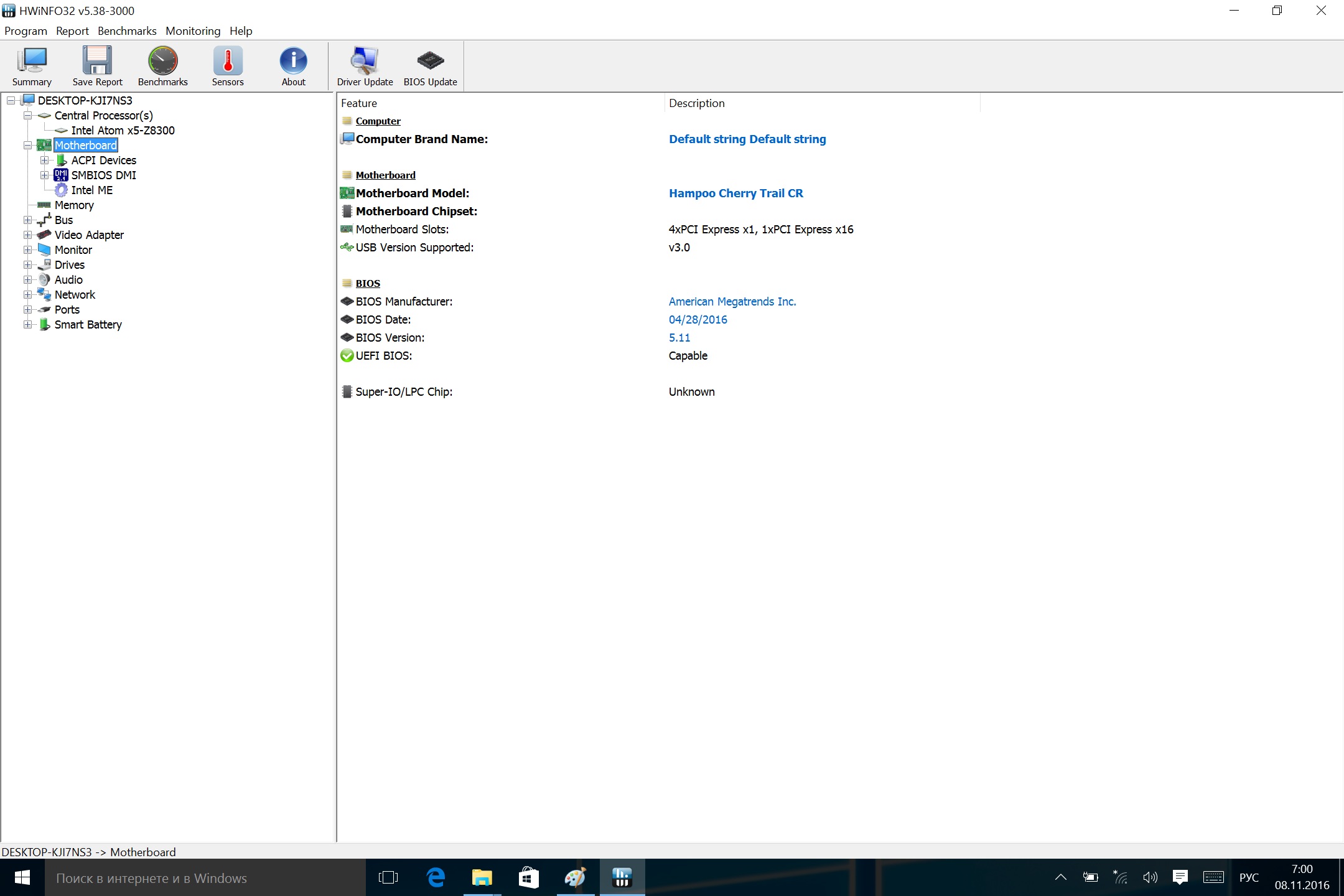The height and width of the screenshot is (896, 1344).
Task: Open Task View in taskbar
Action: tap(388, 877)
